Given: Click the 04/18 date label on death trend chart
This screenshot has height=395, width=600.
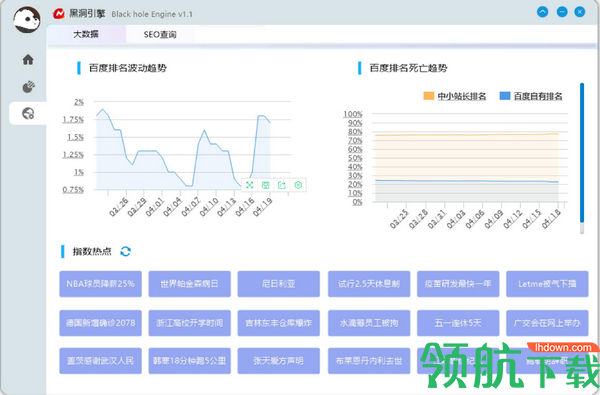Looking at the screenshot, I should click(551, 219).
